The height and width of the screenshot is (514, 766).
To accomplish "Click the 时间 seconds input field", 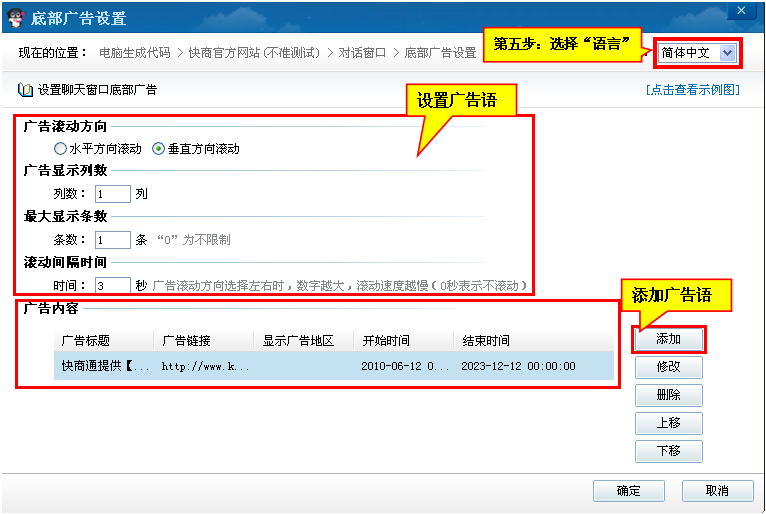I will click(112, 286).
